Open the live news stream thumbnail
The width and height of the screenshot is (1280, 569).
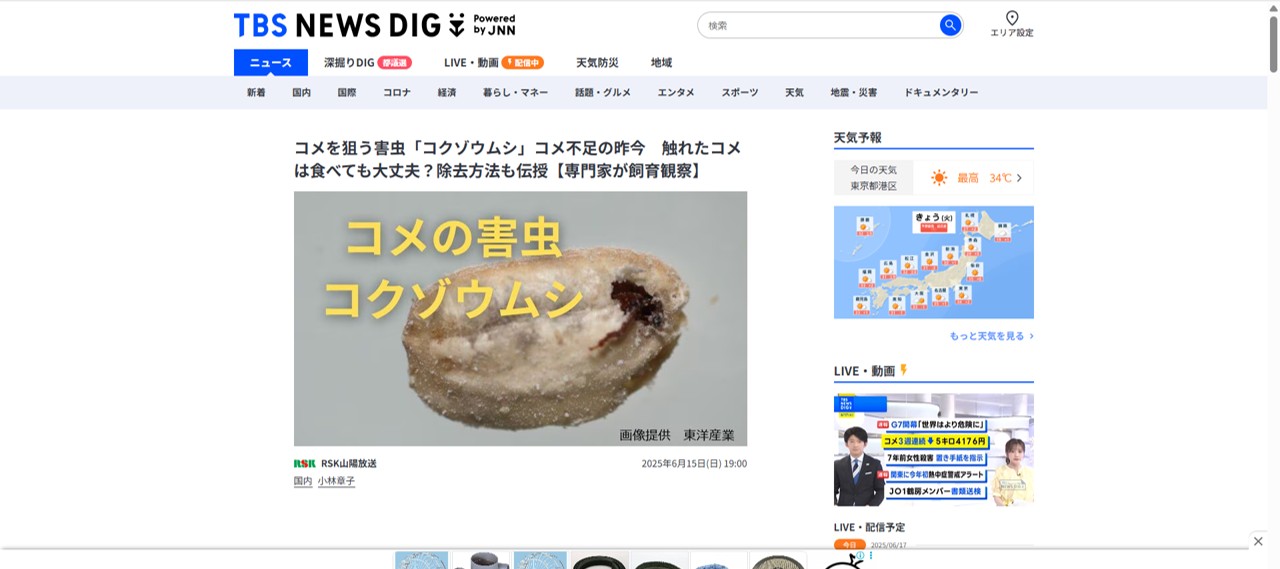click(x=934, y=450)
